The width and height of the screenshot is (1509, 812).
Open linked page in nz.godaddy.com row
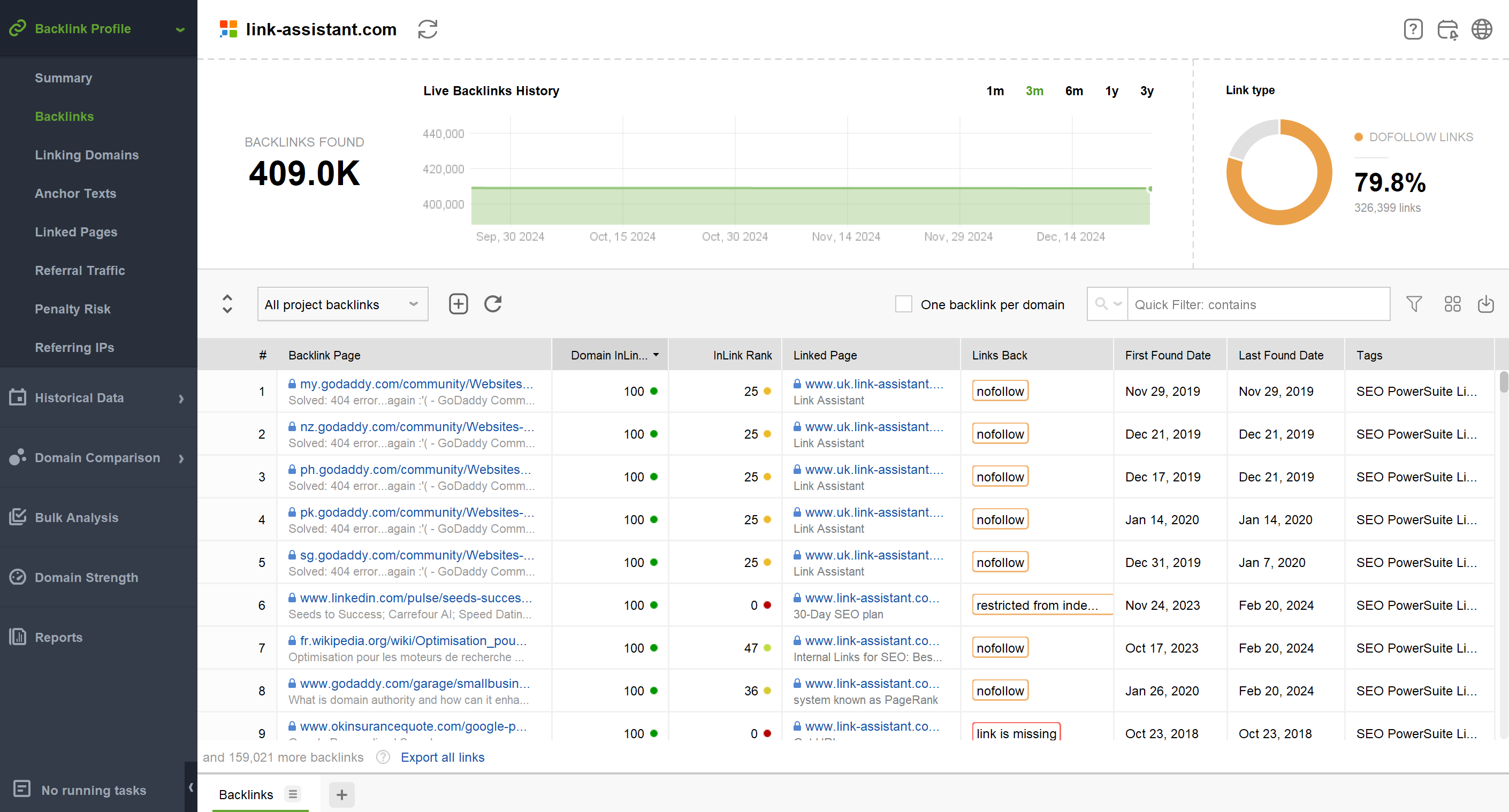pos(873,427)
